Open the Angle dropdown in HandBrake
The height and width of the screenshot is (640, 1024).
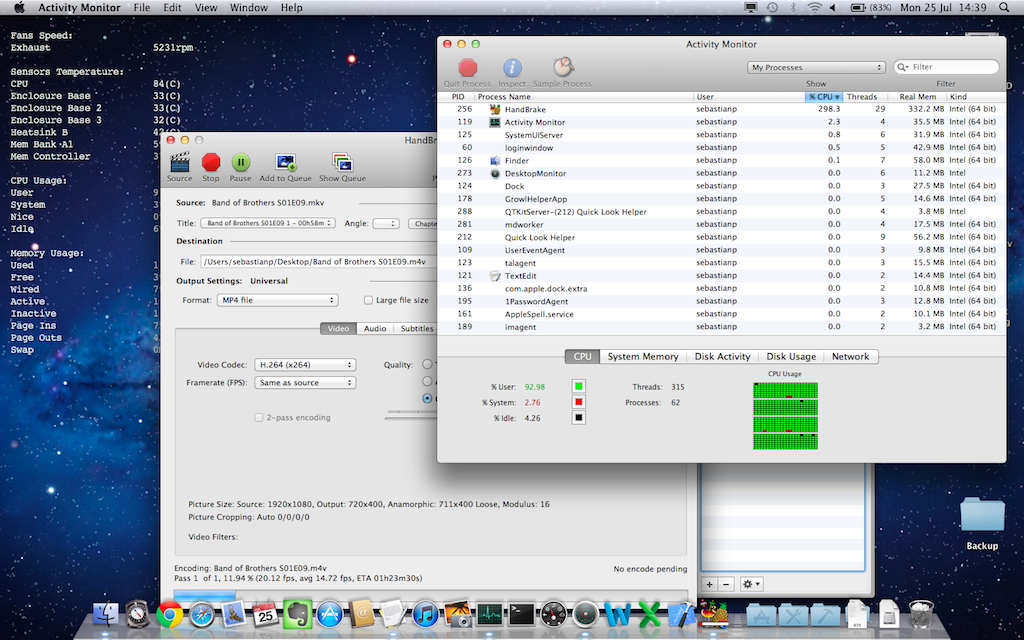coord(386,223)
